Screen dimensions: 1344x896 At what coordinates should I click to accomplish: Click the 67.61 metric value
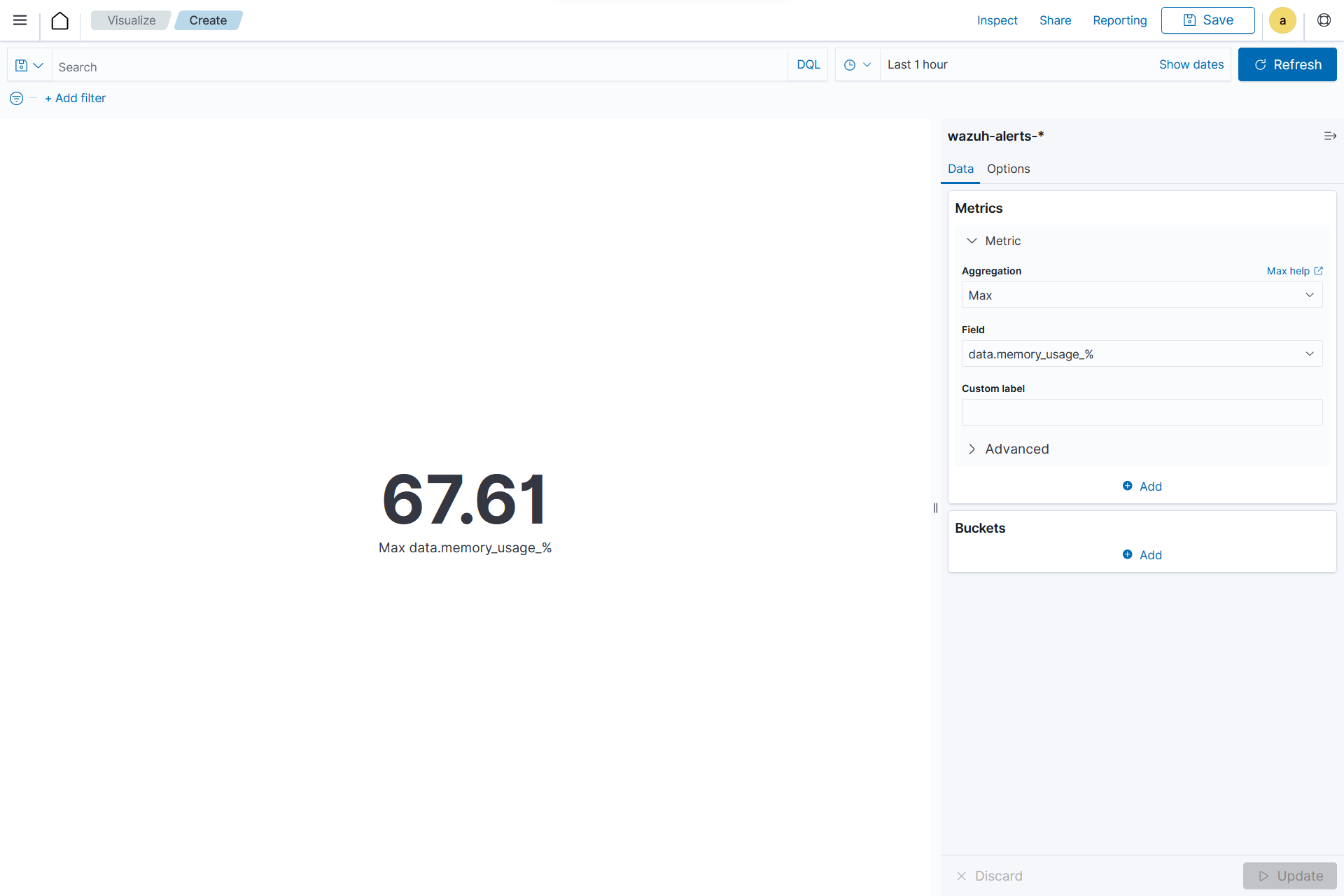point(465,499)
